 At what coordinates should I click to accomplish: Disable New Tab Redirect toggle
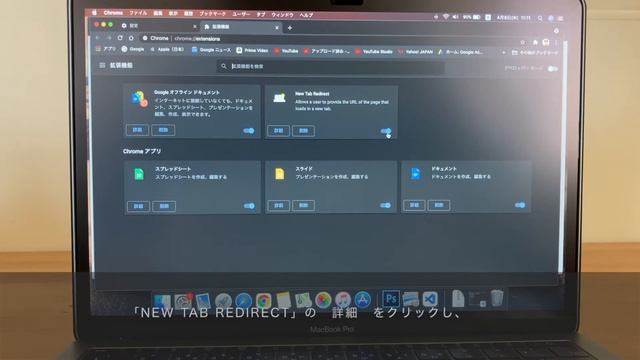[386, 131]
